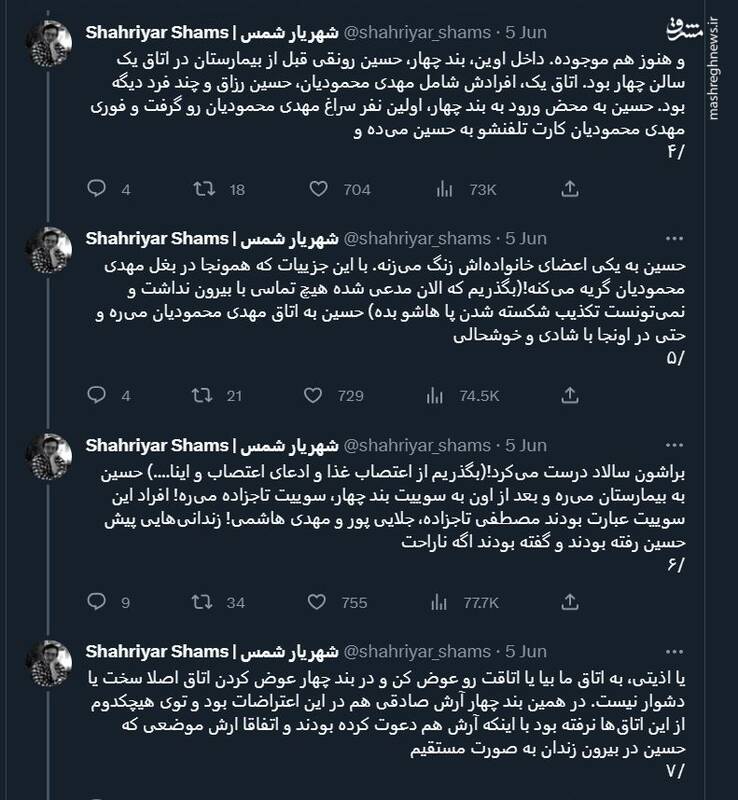
Task: View analytics showing 73K views
Action: [x=446, y=189]
